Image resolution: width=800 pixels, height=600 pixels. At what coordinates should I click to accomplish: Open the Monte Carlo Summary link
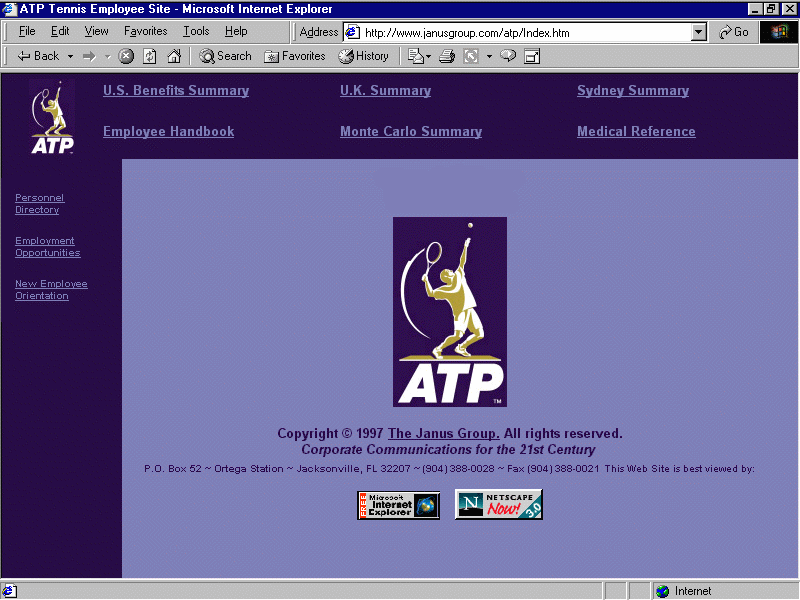tap(411, 131)
